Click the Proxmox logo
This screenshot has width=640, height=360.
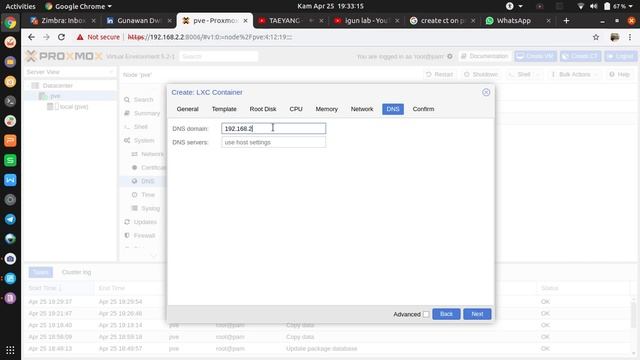point(64,56)
